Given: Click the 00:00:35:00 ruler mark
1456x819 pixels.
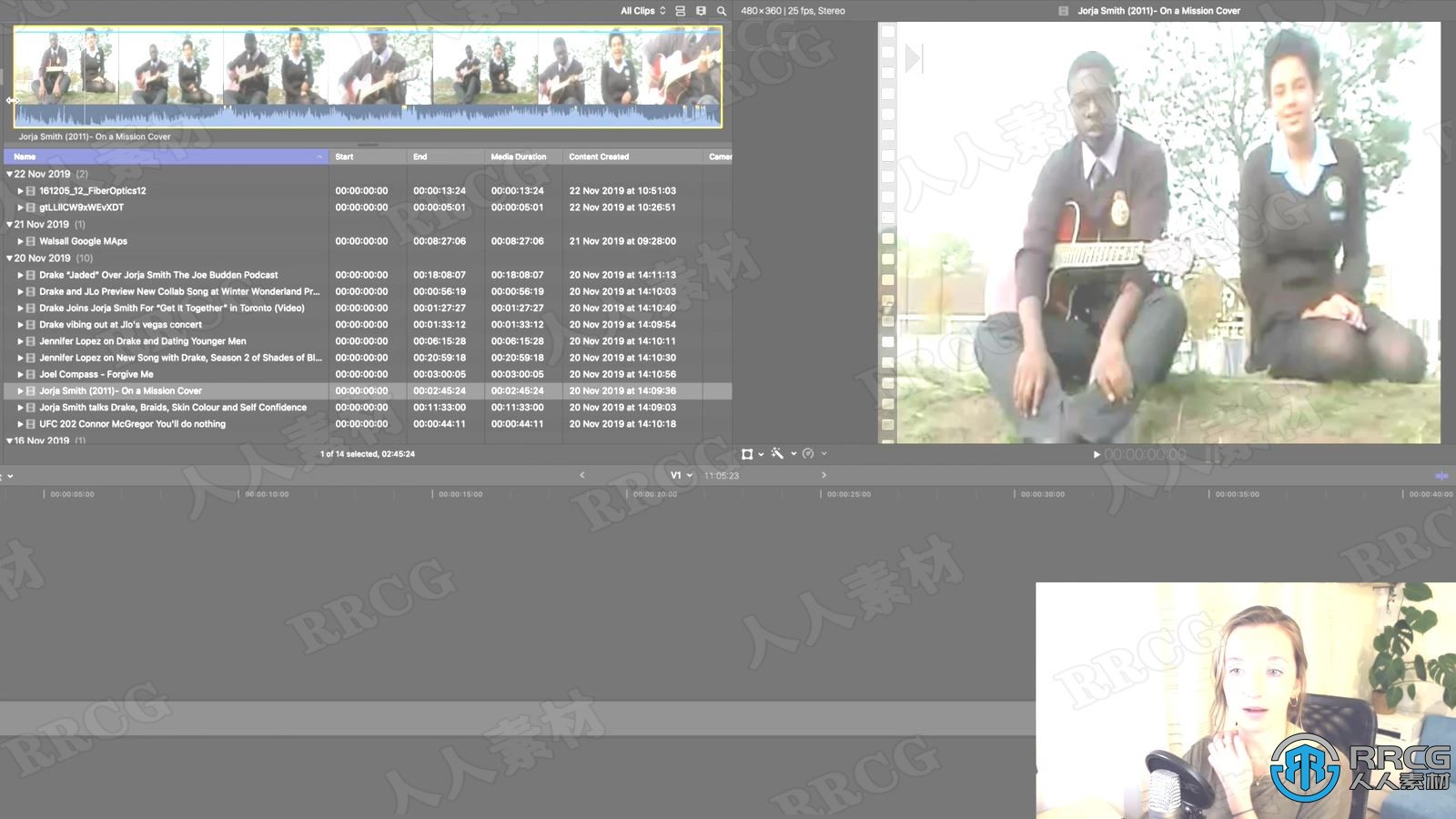Looking at the screenshot, I should click(x=1237, y=494).
